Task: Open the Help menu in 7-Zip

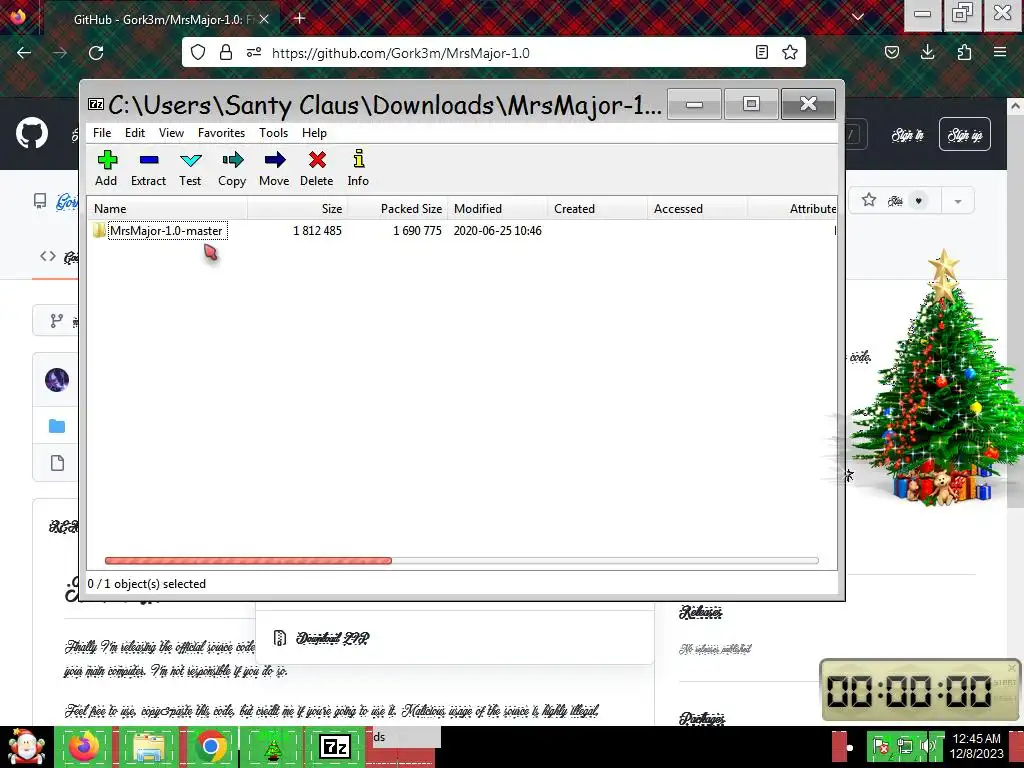Action: coord(314,133)
